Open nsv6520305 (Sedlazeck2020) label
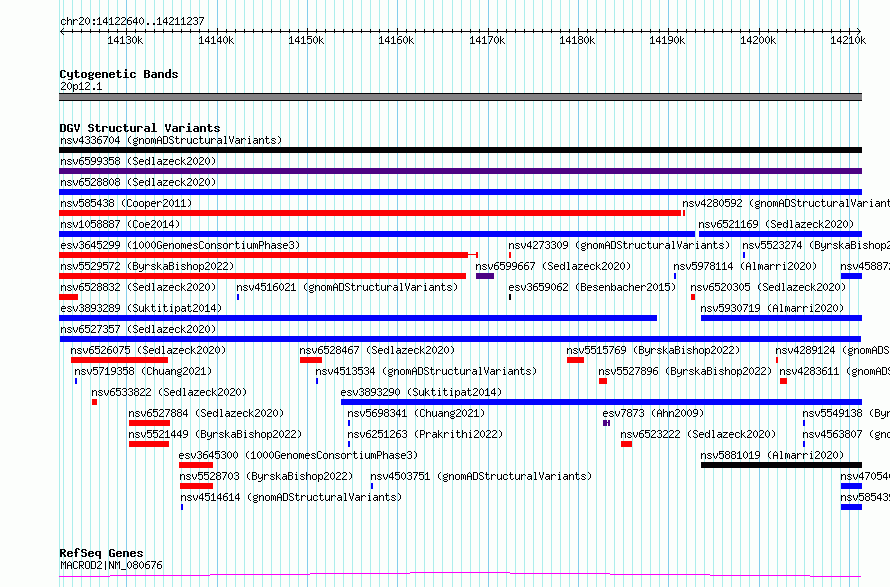This screenshot has width=890, height=587. pos(768,287)
